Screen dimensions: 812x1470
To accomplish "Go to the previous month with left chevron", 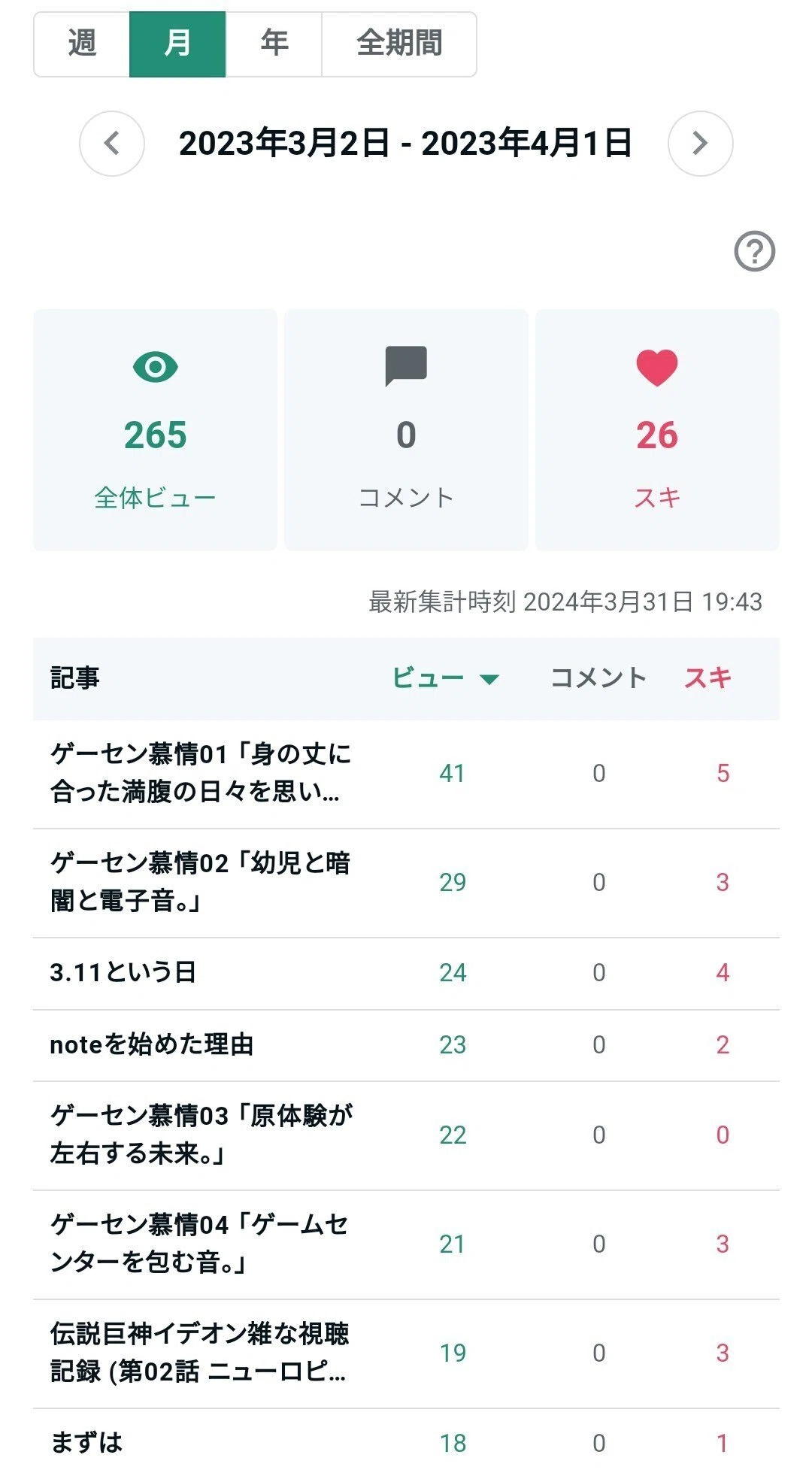I will point(112,144).
